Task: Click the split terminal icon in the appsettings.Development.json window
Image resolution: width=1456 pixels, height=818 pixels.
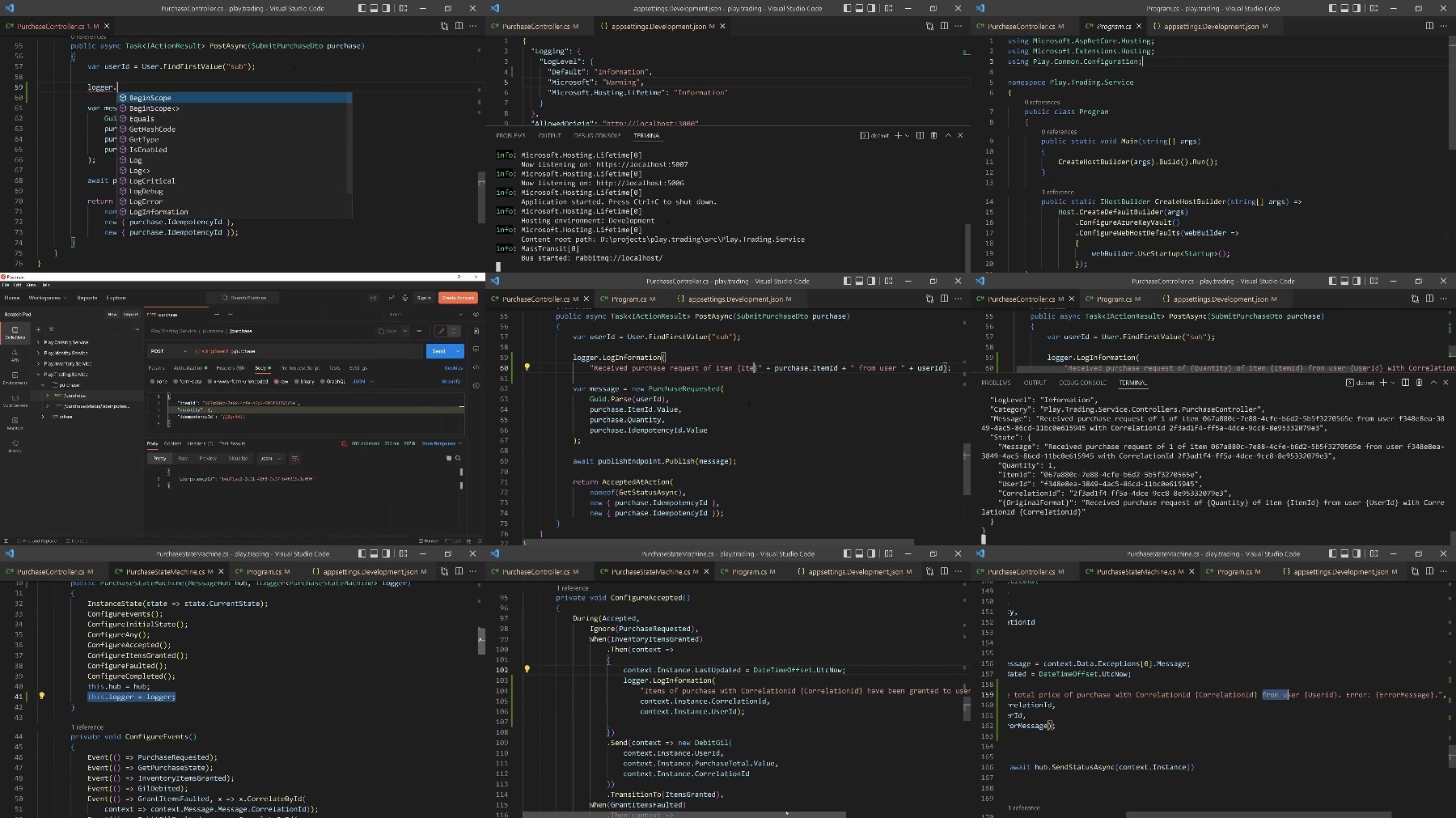Action: point(920,135)
